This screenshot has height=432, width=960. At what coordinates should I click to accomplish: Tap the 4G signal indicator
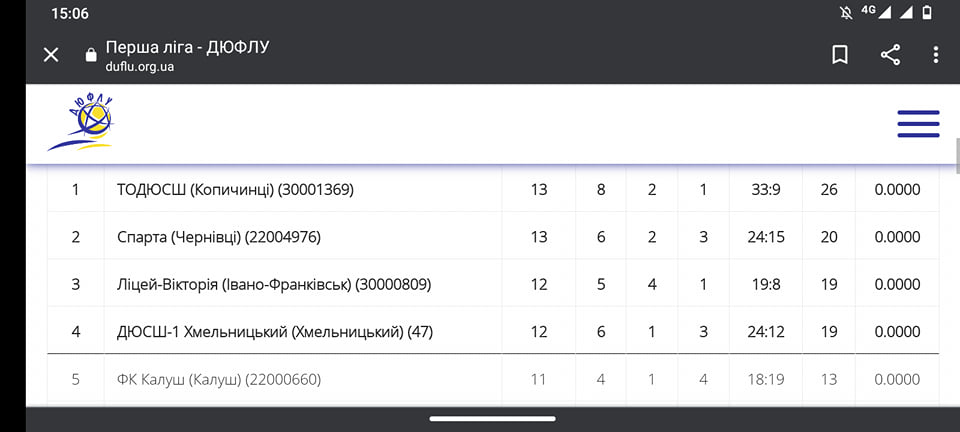pyautogui.click(x=876, y=12)
